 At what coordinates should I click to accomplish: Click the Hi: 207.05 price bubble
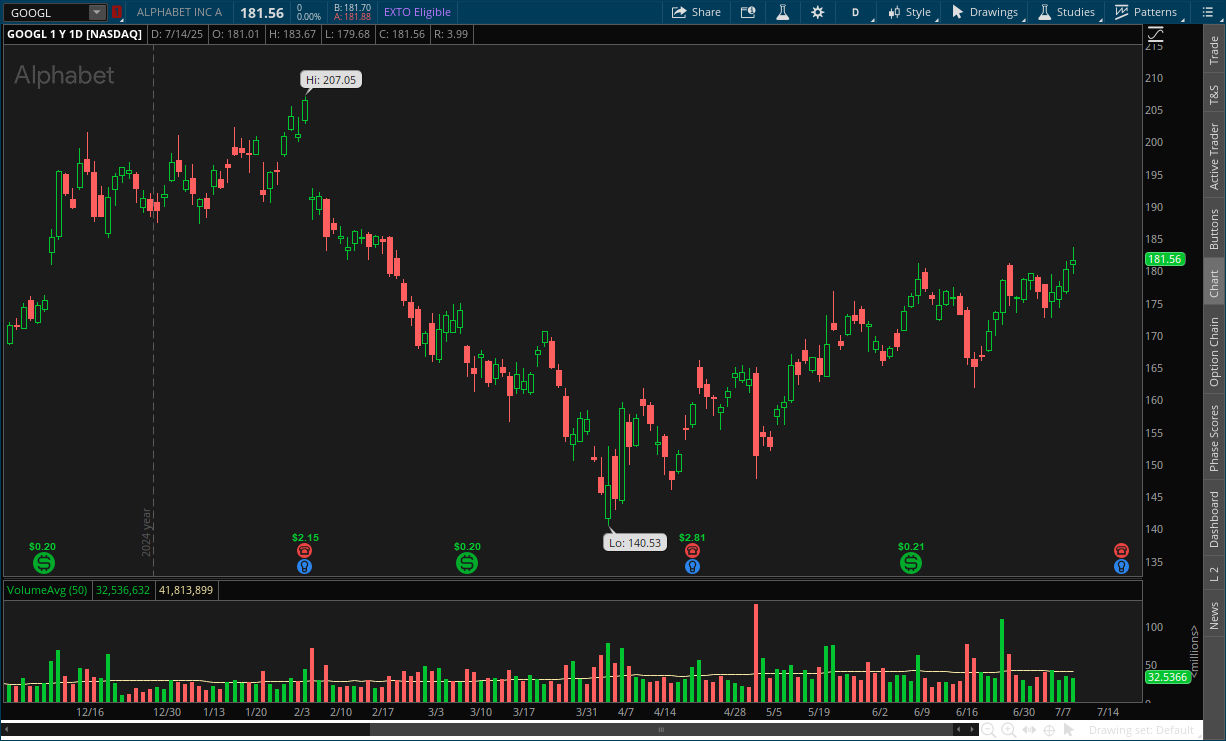click(x=331, y=80)
